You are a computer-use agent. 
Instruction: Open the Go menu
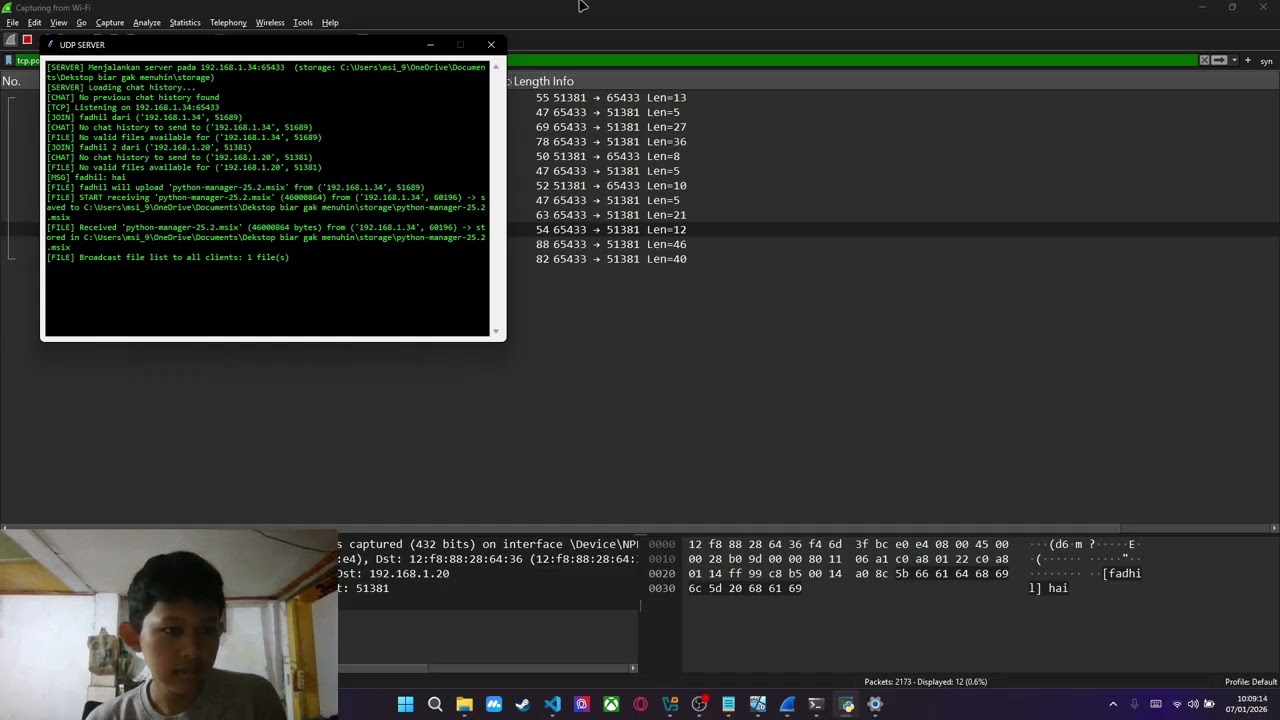[82, 22]
